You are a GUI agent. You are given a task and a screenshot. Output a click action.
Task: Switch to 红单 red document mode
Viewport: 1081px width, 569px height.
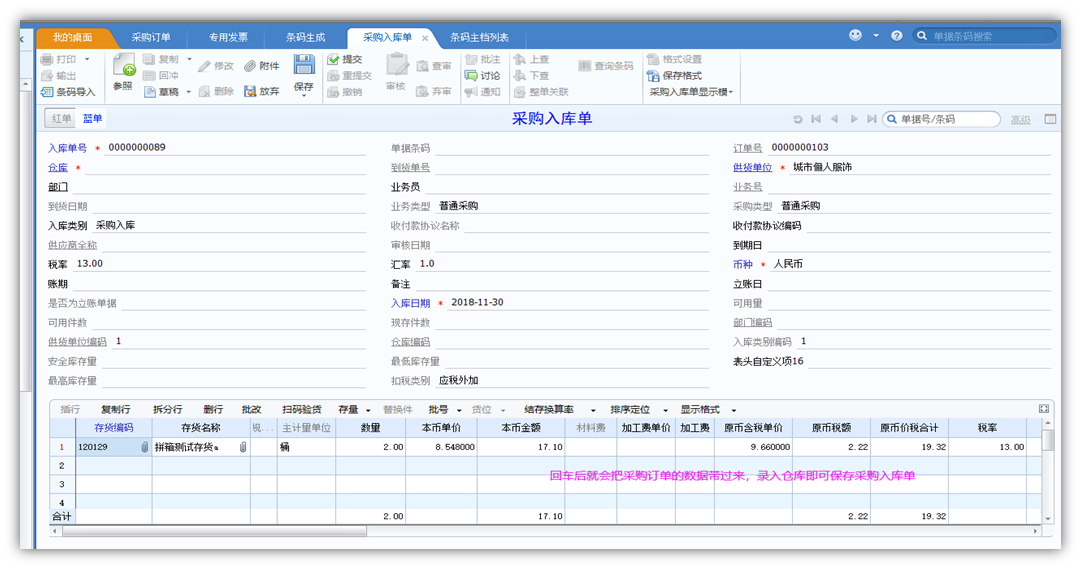point(61,119)
